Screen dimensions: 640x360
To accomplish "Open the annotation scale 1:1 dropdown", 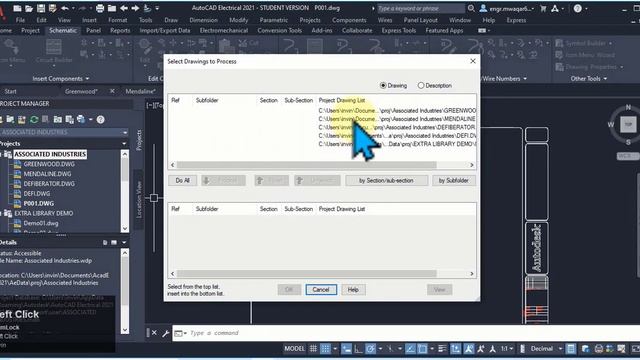I will pyautogui.click(x=507, y=349).
